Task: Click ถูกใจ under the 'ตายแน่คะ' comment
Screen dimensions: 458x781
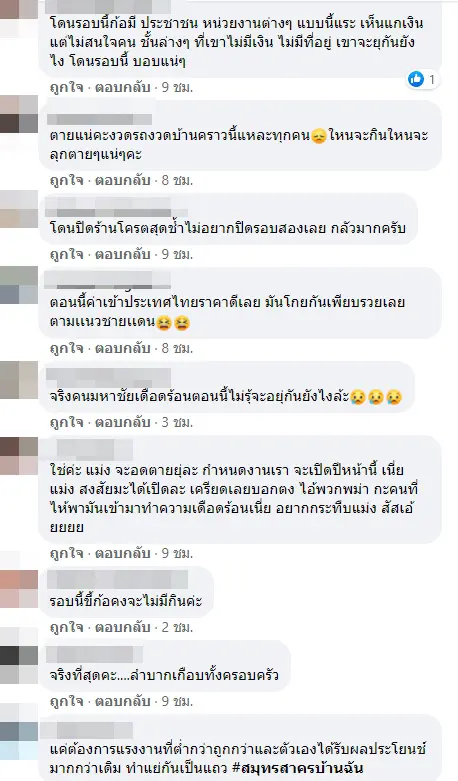Action: click(x=66, y=180)
